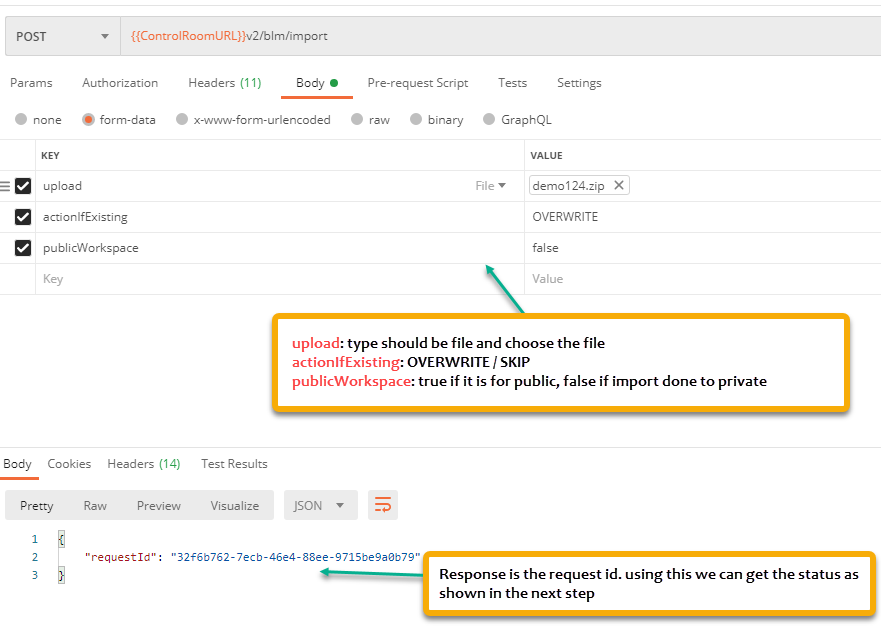
Task: Click the requestId value string
Action: coord(296,557)
